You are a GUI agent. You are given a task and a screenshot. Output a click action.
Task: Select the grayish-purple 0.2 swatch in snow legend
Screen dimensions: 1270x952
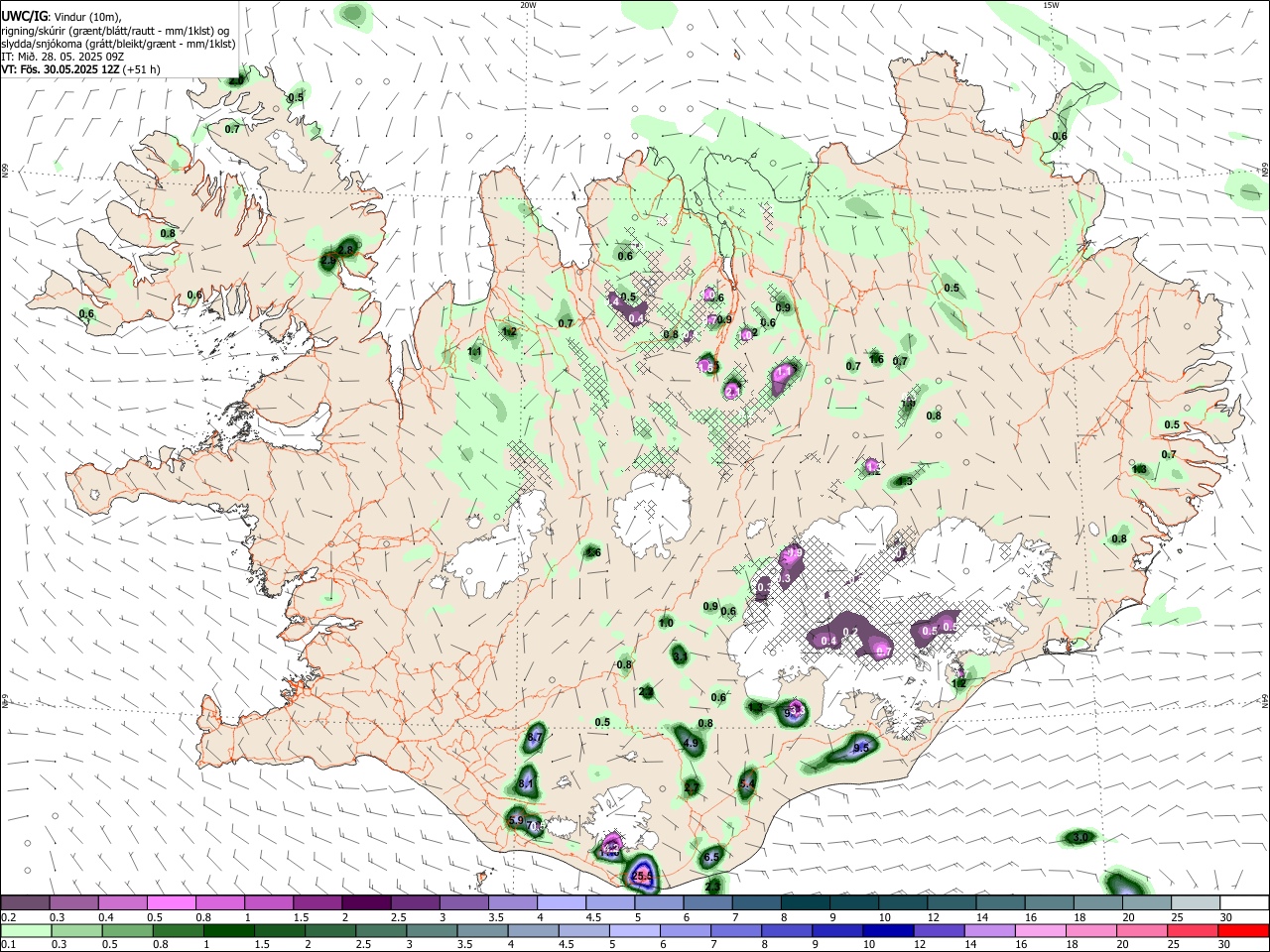click(x=25, y=902)
